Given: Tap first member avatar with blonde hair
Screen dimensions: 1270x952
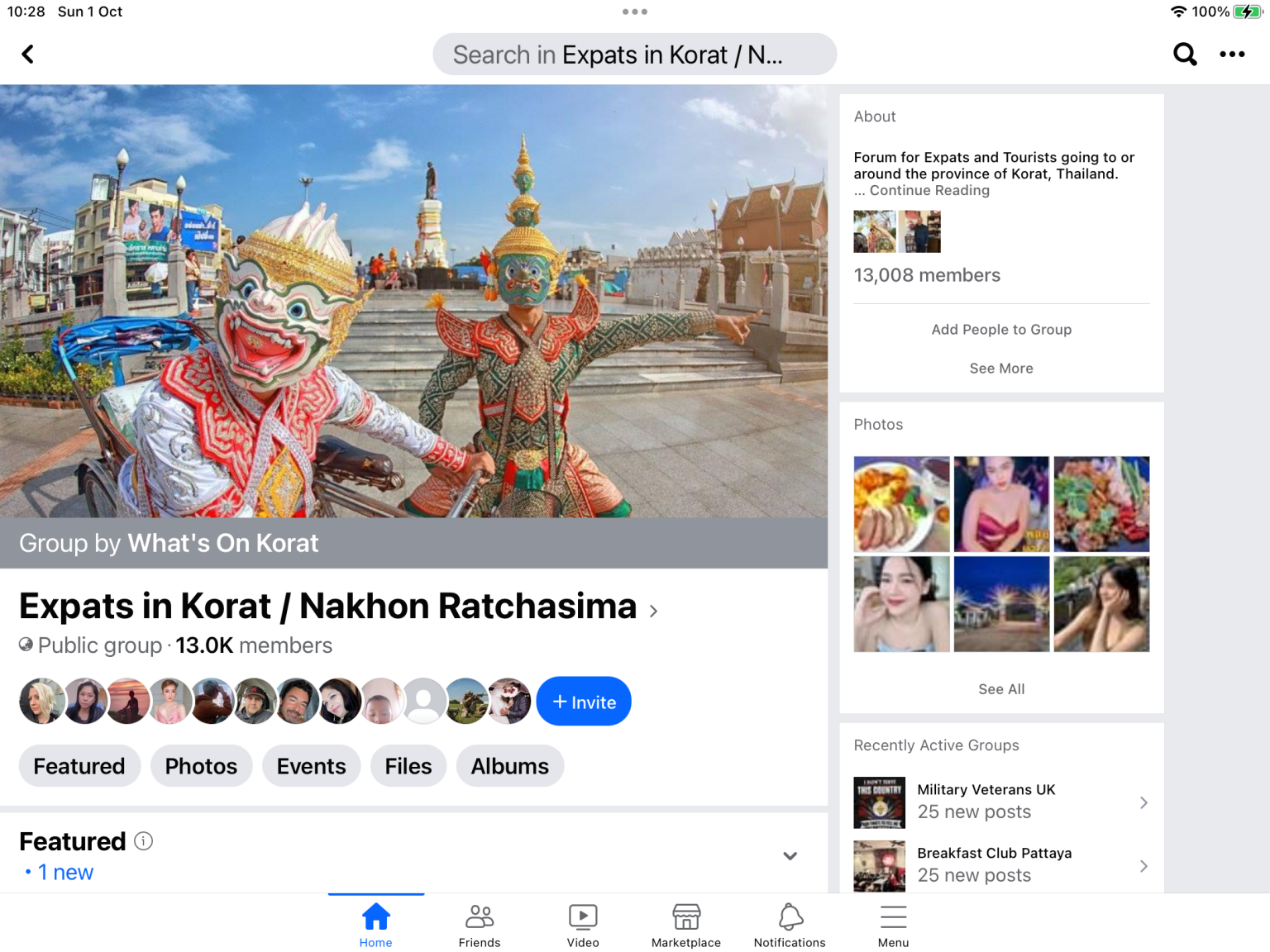Looking at the screenshot, I should pos(42,702).
